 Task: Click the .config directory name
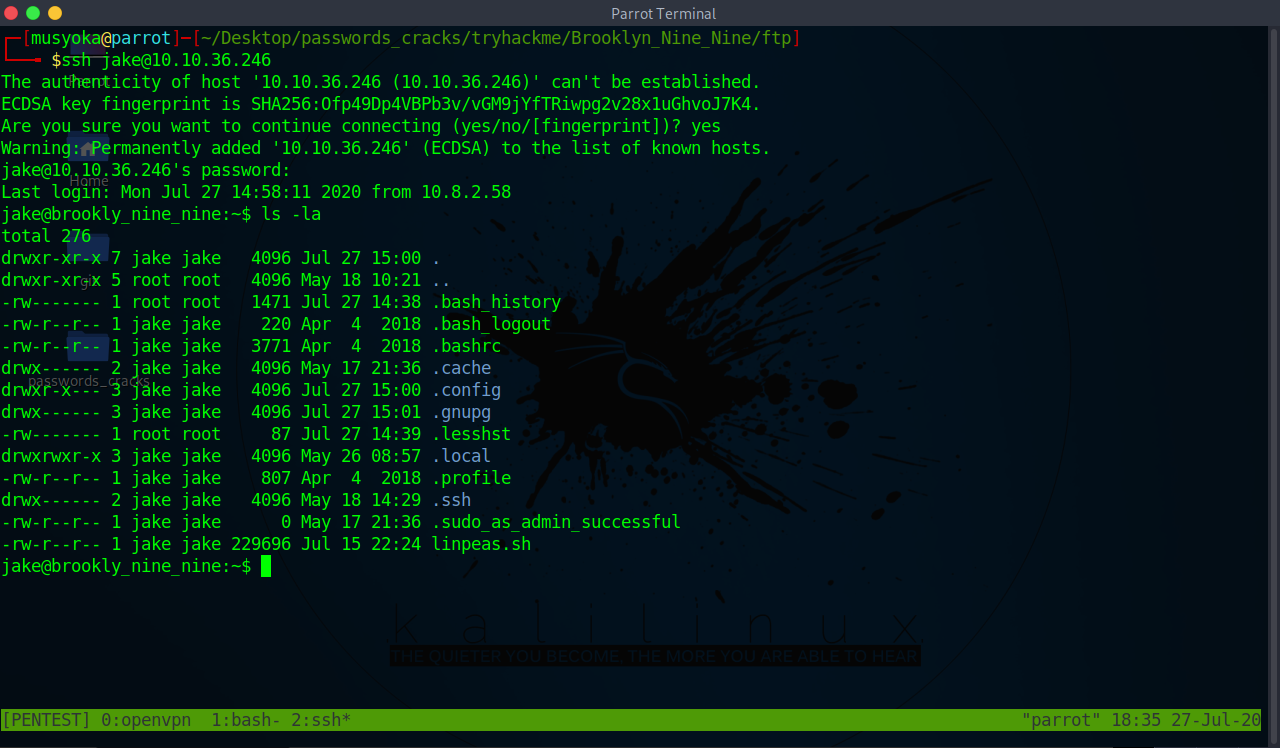click(x=466, y=390)
